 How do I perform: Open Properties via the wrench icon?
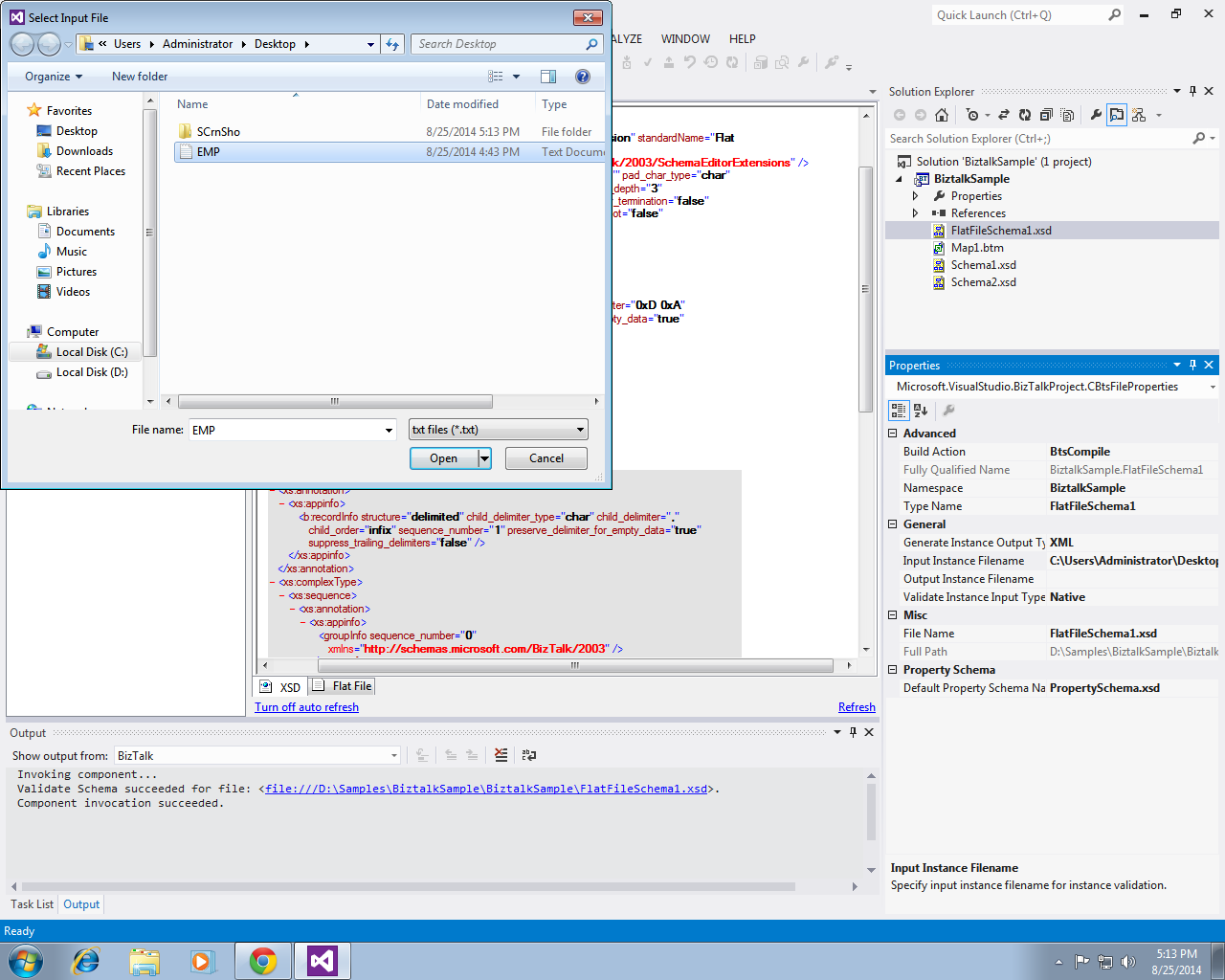(1097, 115)
